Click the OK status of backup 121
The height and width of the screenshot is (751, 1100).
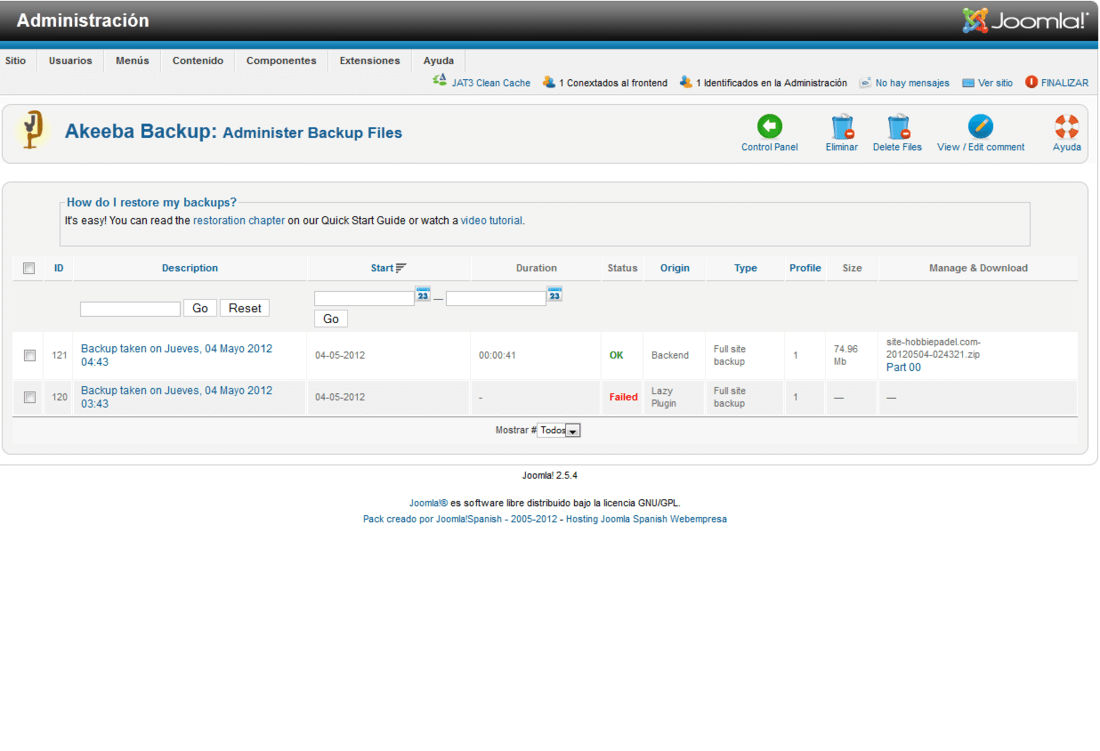pos(616,356)
